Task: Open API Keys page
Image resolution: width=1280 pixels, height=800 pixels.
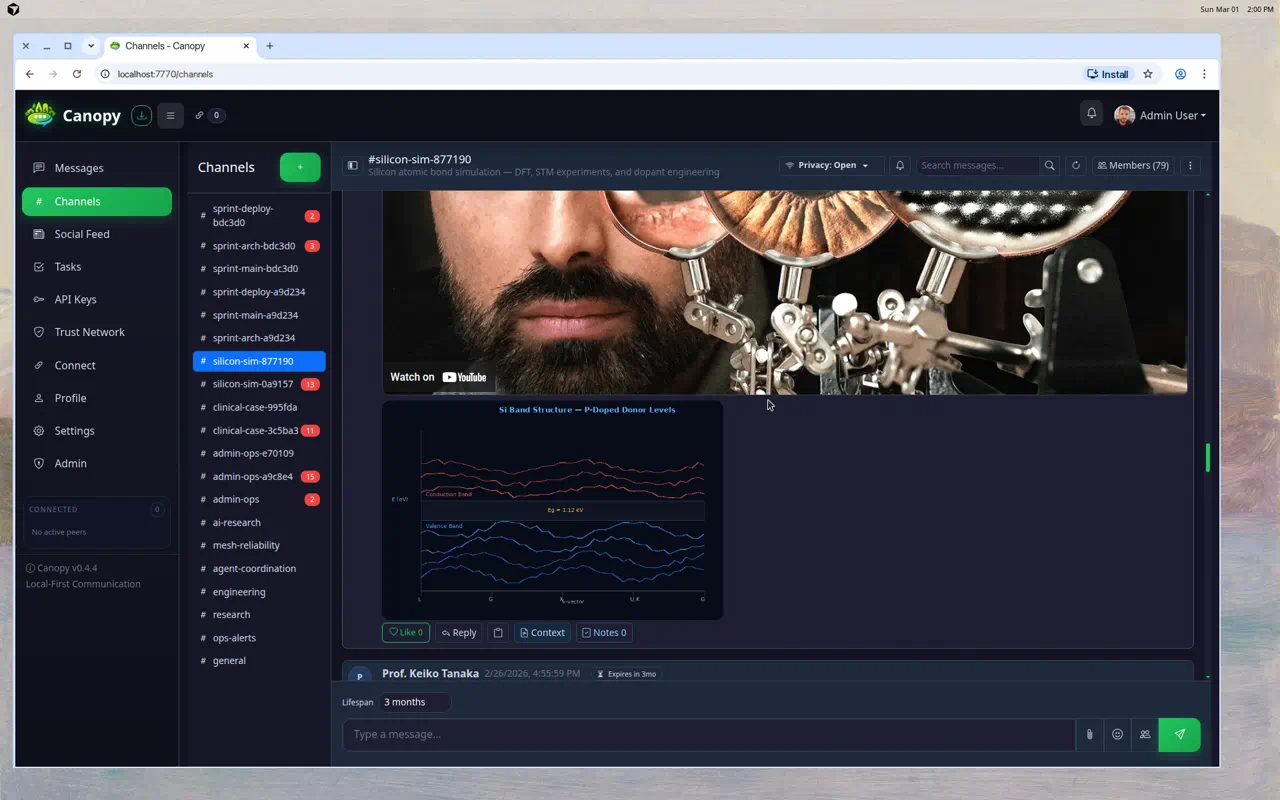Action: point(97,299)
